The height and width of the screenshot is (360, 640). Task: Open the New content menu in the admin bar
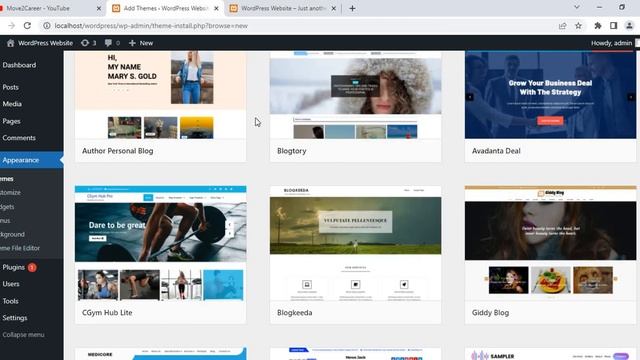[x=141, y=43]
